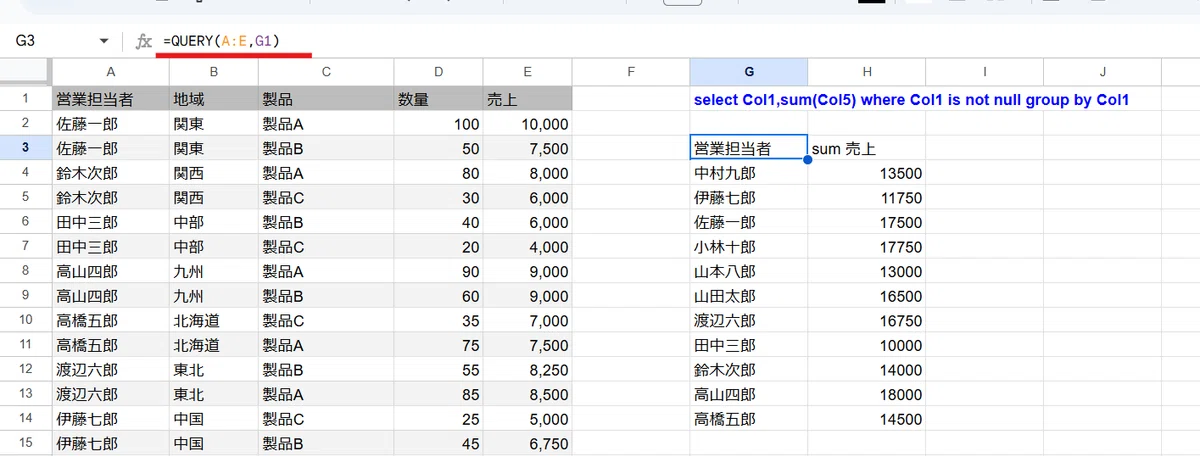This screenshot has width=1200, height=456.
Task: Select column F header
Action: 631,71
